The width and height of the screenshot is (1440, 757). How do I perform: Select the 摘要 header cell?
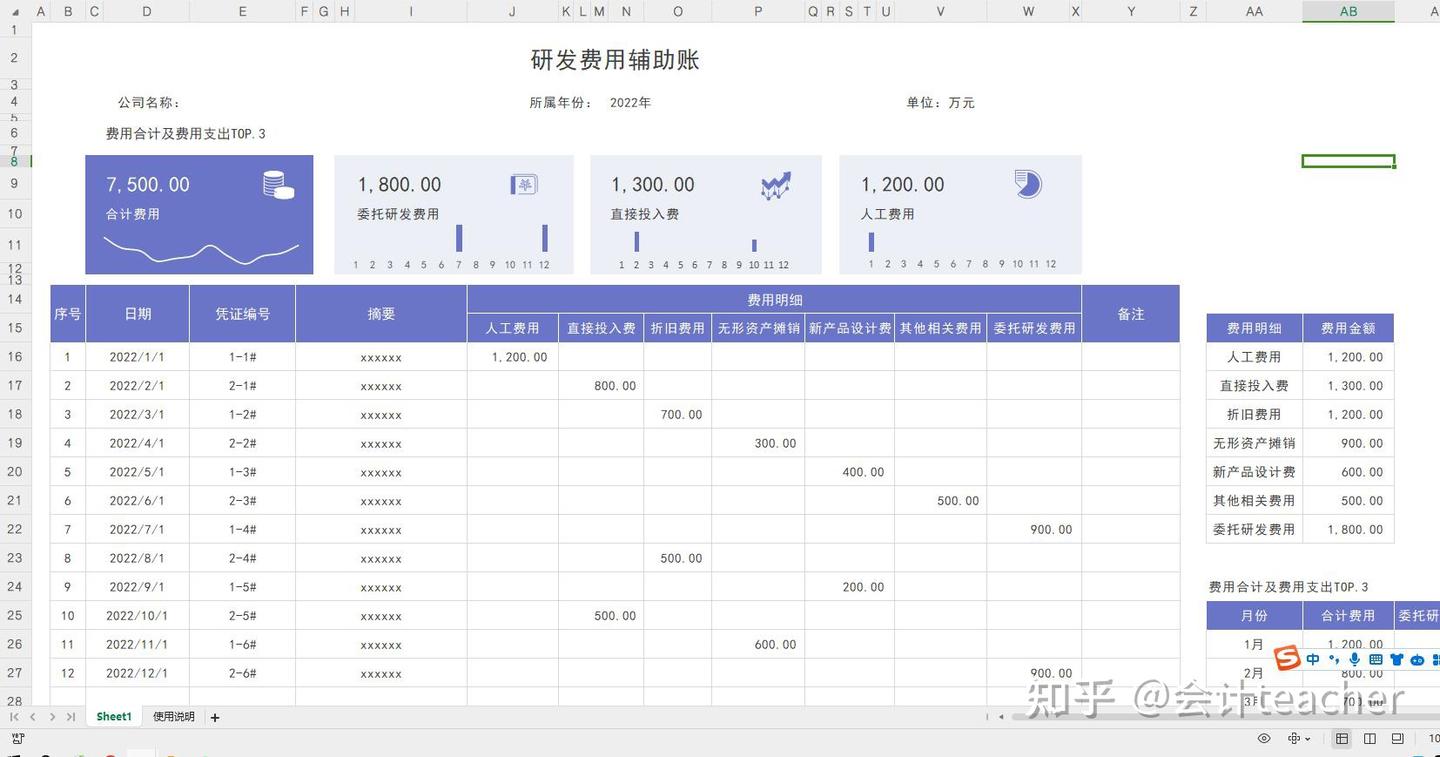point(381,314)
